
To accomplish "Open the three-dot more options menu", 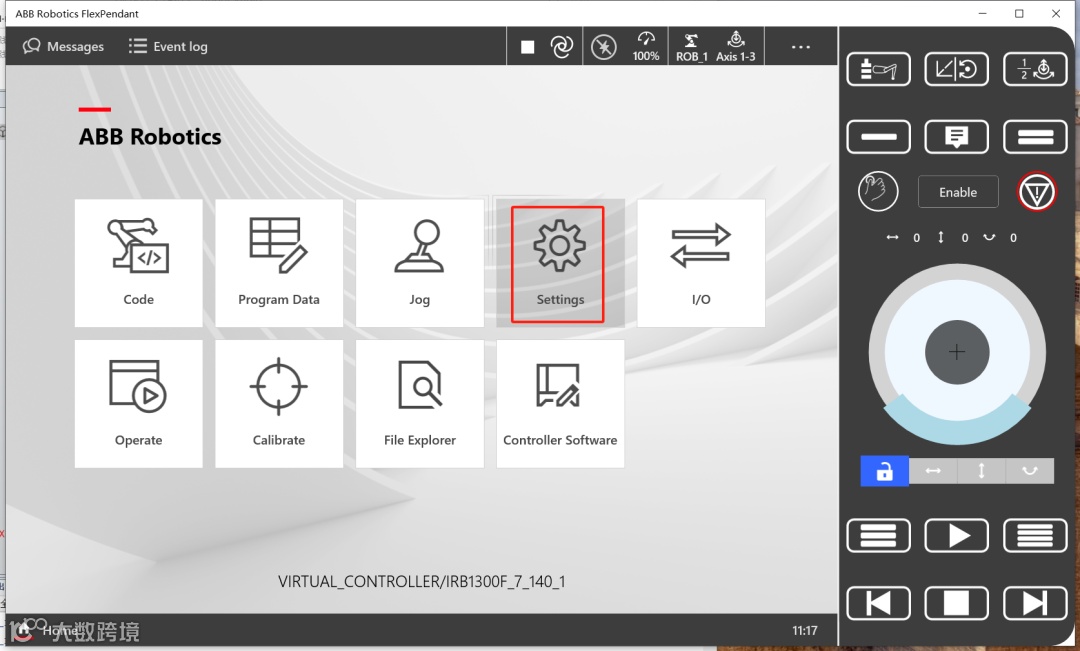I will click(800, 47).
